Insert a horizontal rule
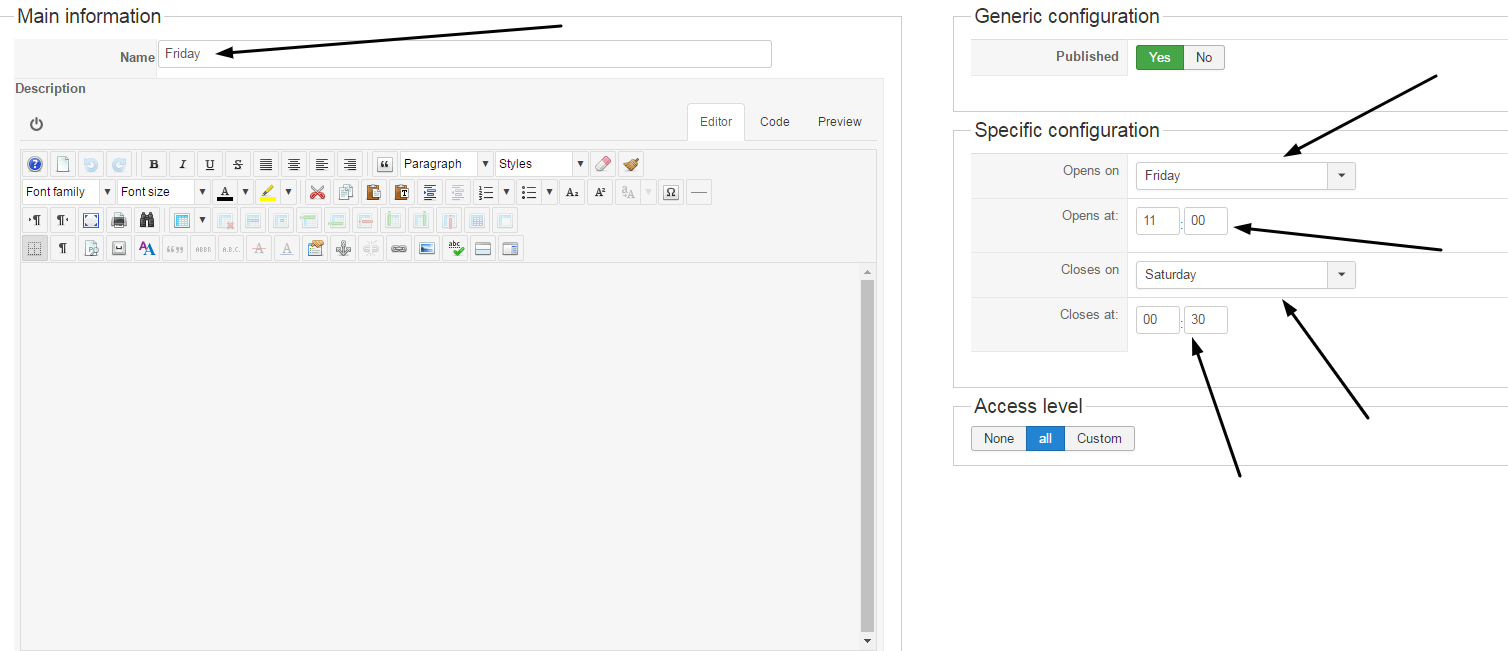The image size is (1508, 651). tap(699, 192)
